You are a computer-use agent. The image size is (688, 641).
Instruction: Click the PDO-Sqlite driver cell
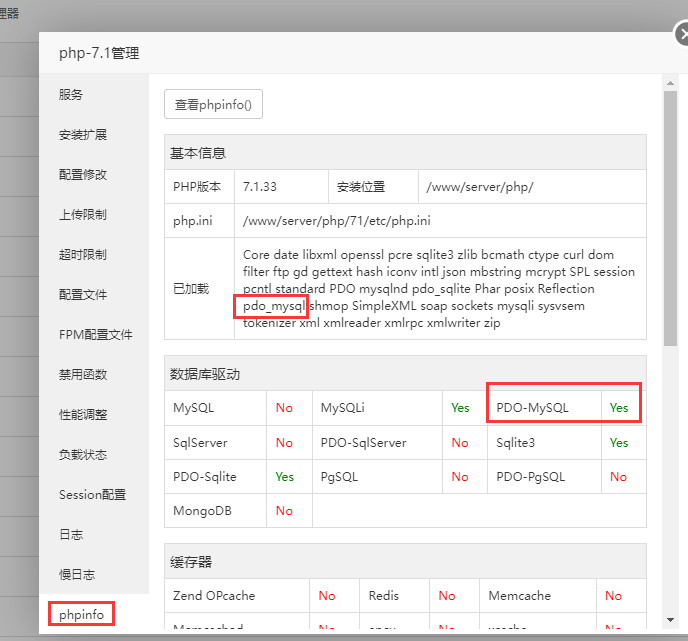click(x=215, y=476)
